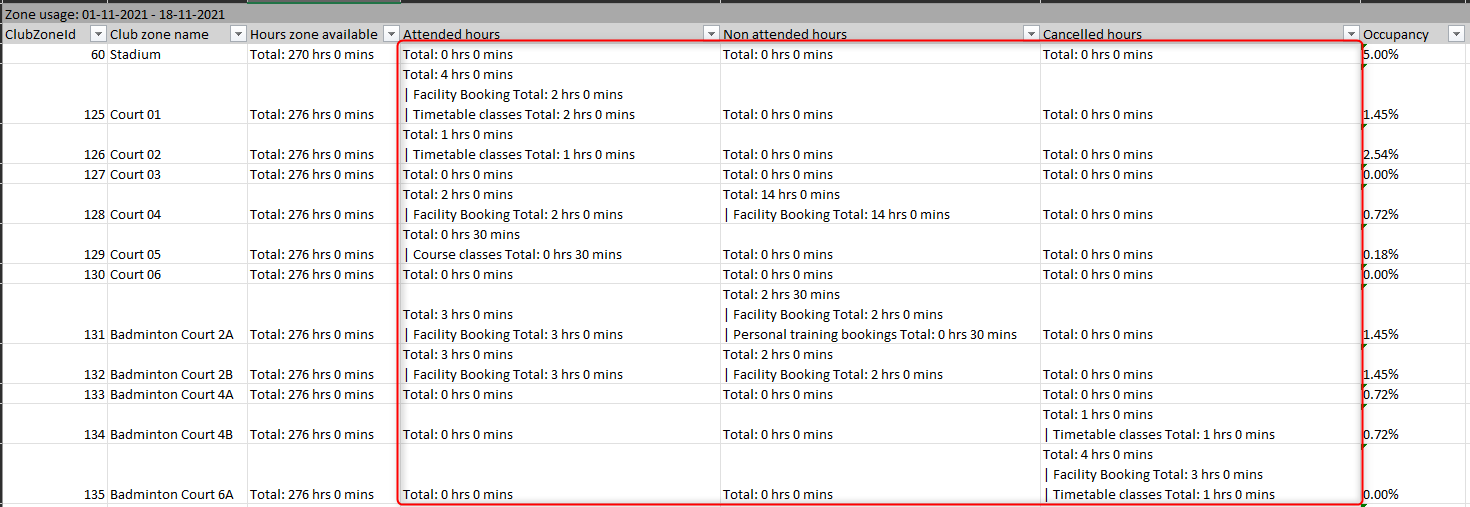Click the ClubZoneId 130 cell

(x=54, y=275)
